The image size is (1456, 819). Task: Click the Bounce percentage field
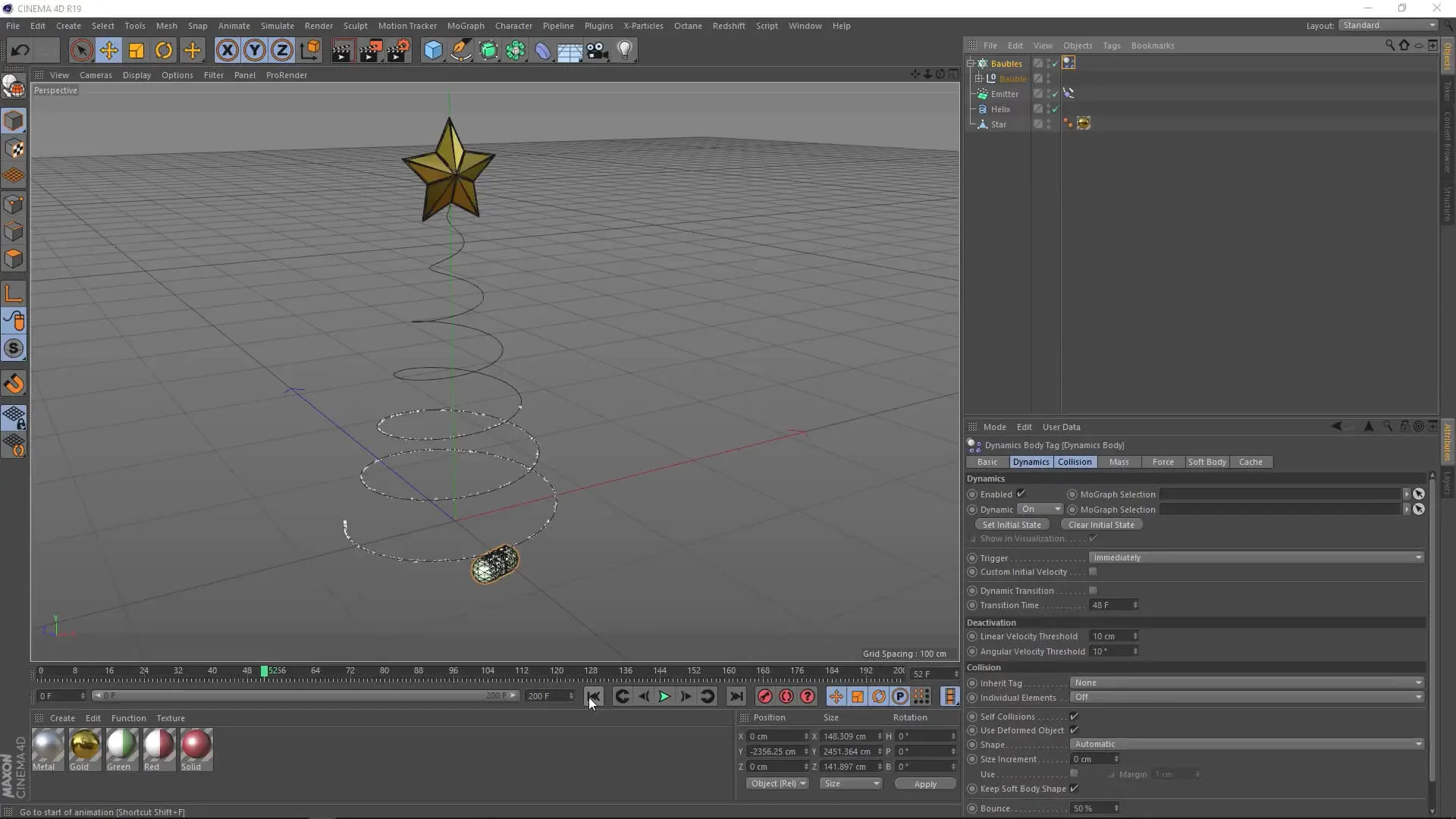pyautogui.click(x=1095, y=808)
